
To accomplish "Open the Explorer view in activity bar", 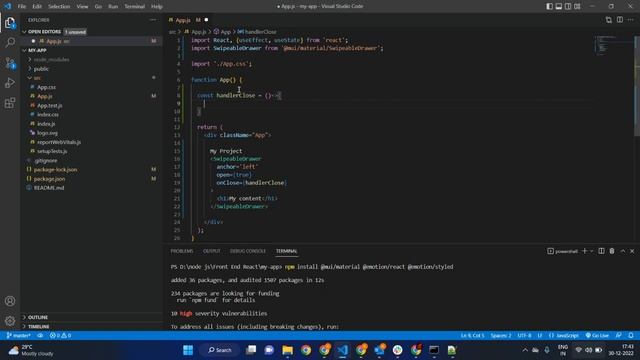I will pos(10,23).
